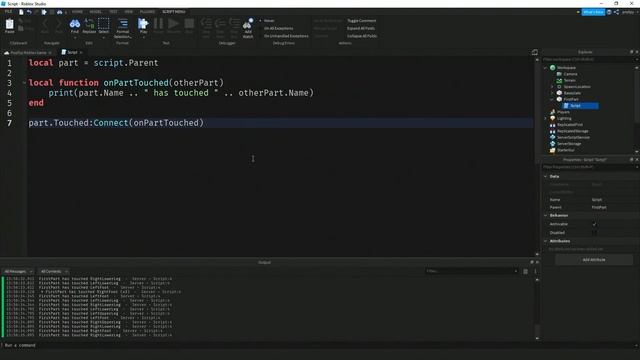This screenshot has height=360, width=640.
Task: Click the Resume playback icon
Action: [173, 24]
